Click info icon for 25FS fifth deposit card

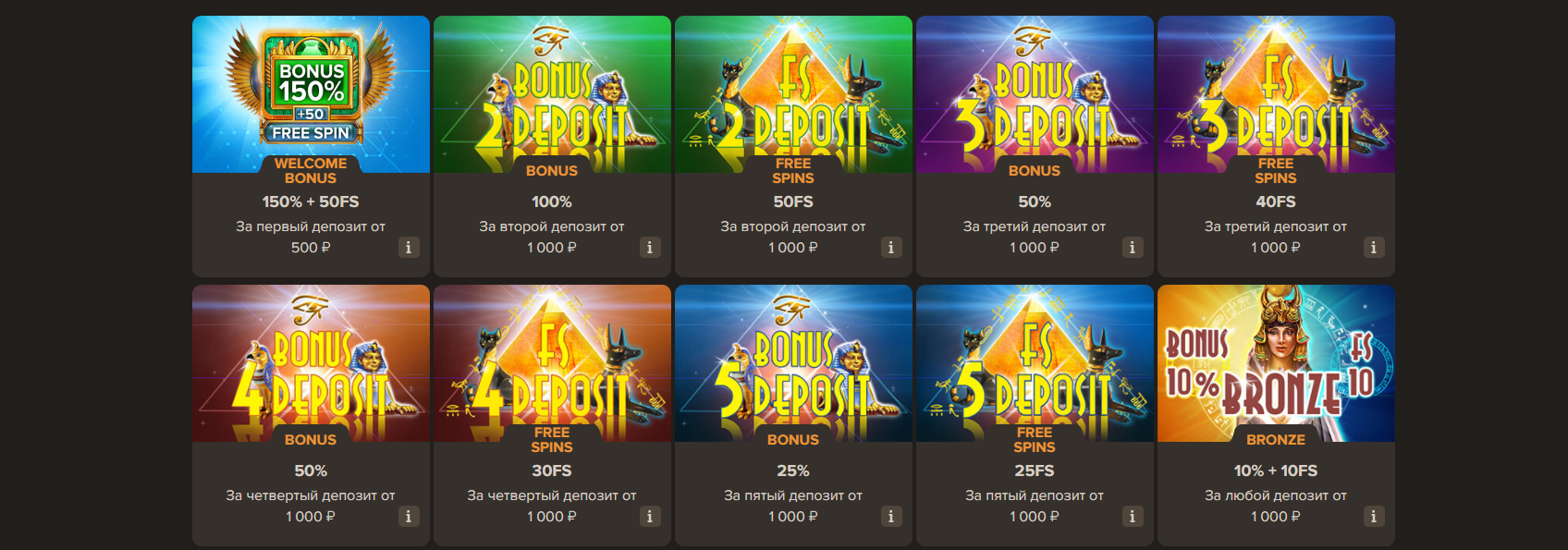1133,517
